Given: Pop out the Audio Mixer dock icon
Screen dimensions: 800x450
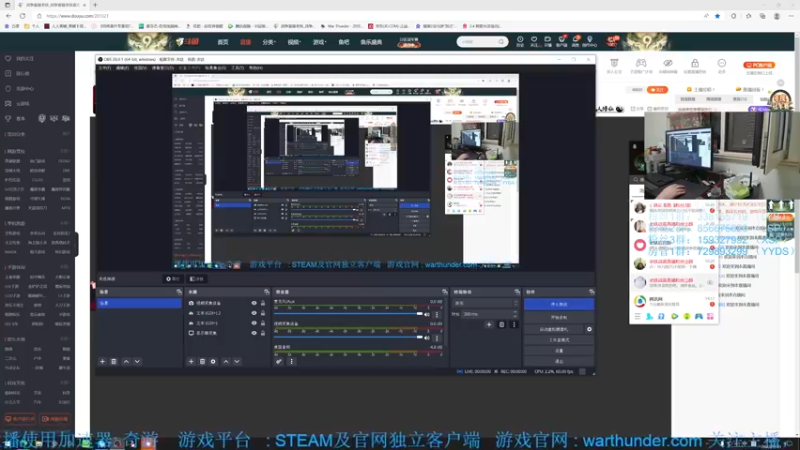Looking at the screenshot, I should [444, 292].
